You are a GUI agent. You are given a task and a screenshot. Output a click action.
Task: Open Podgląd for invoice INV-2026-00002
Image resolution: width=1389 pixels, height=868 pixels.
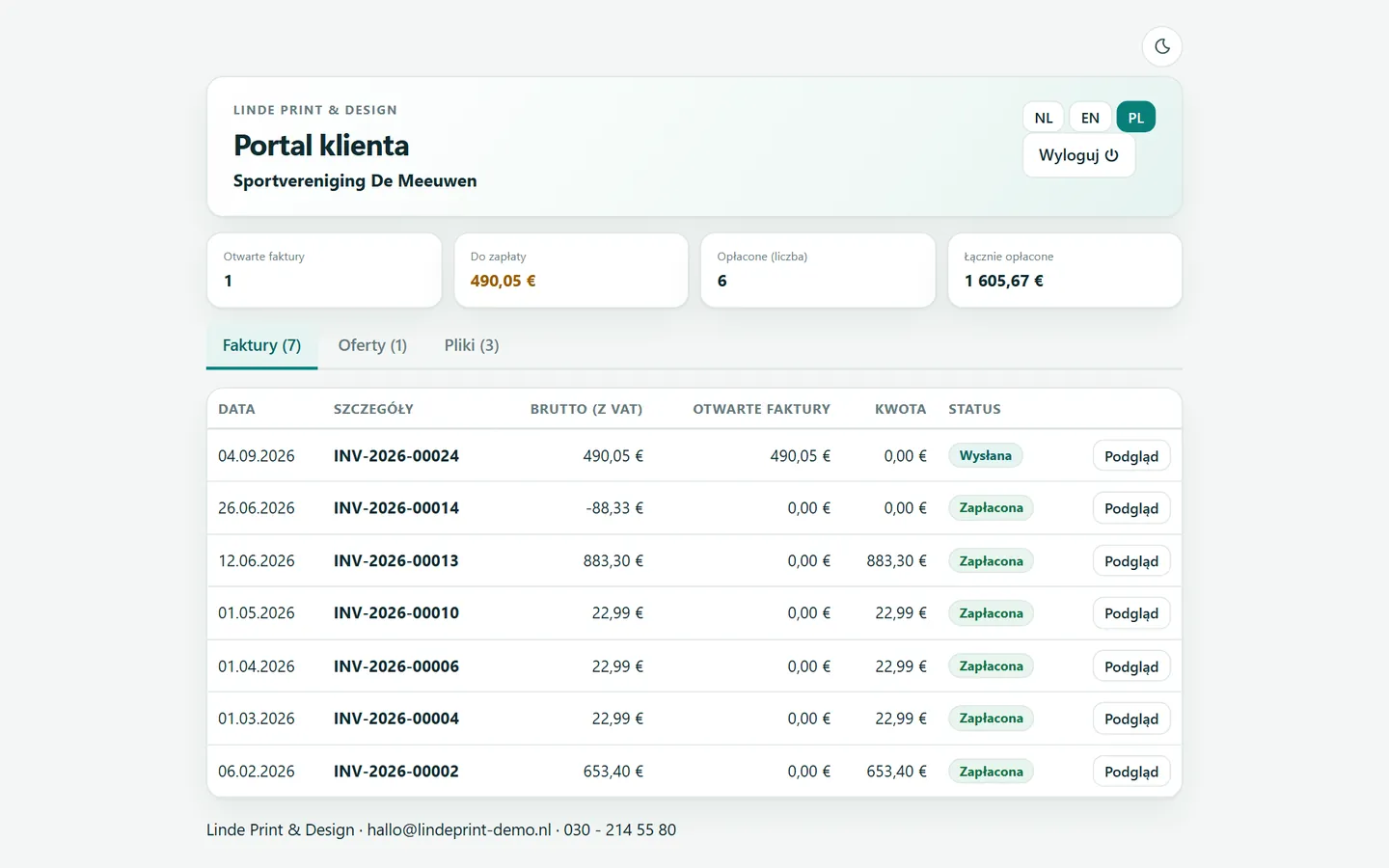1131,772
